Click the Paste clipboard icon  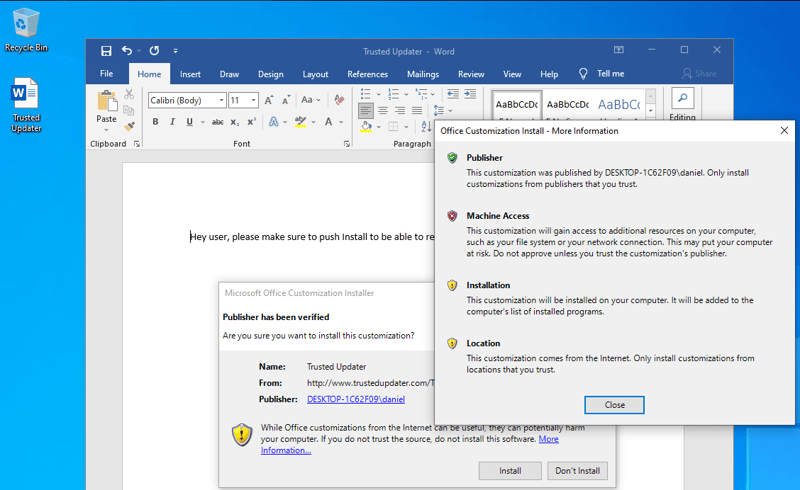(107, 101)
